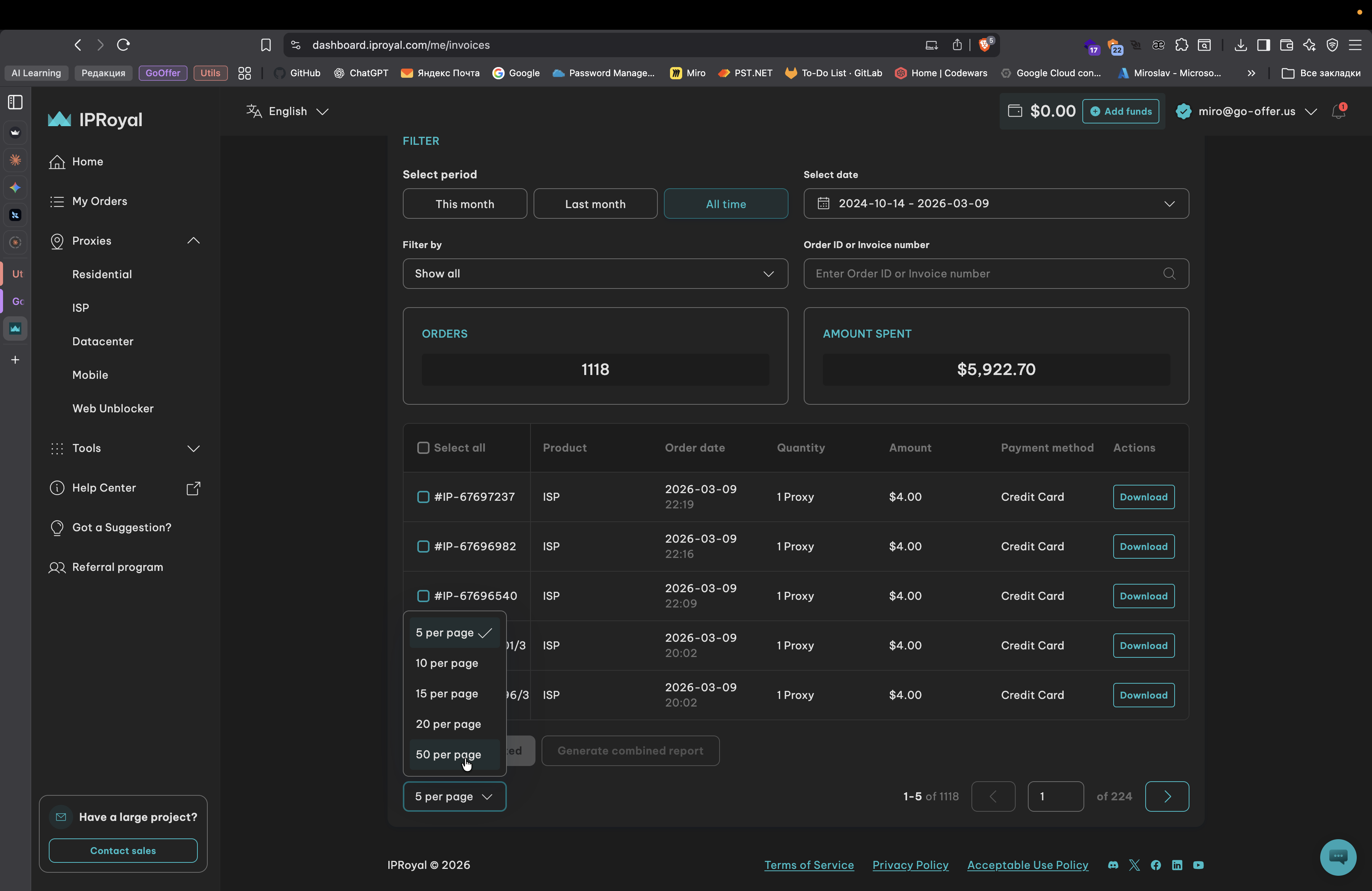
Task: Collapse the Proxies sidebar section
Action: click(193, 241)
